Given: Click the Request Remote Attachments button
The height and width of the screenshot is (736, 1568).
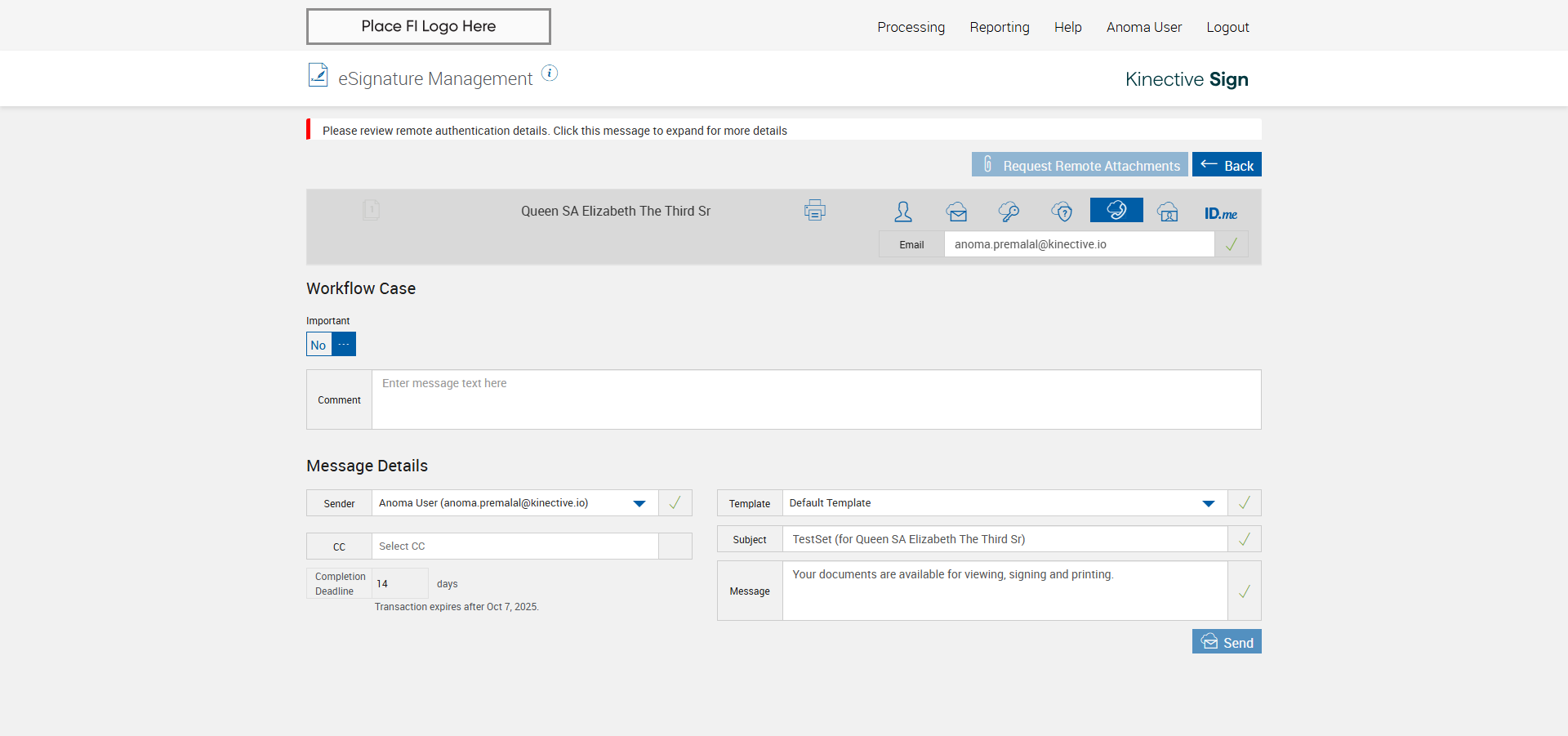Looking at the screenshot, I should [1079, 165].
